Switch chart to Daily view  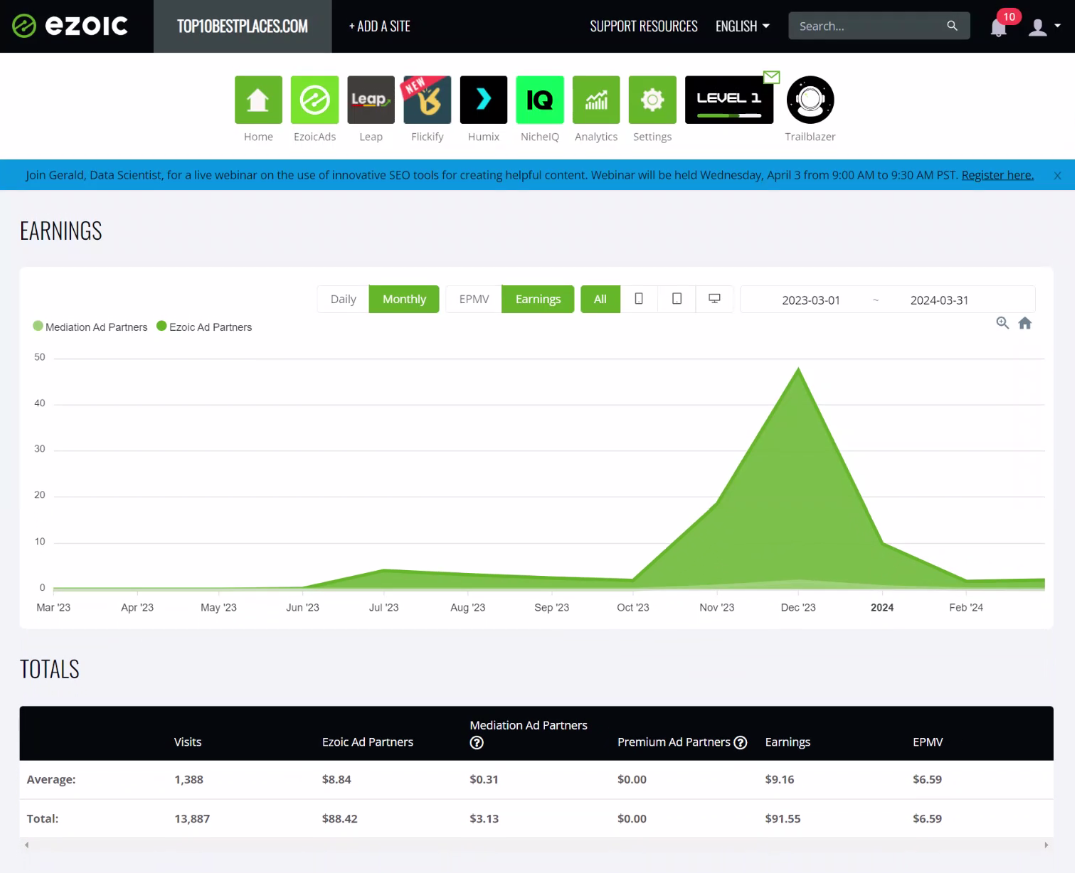[x=343, y=299]
